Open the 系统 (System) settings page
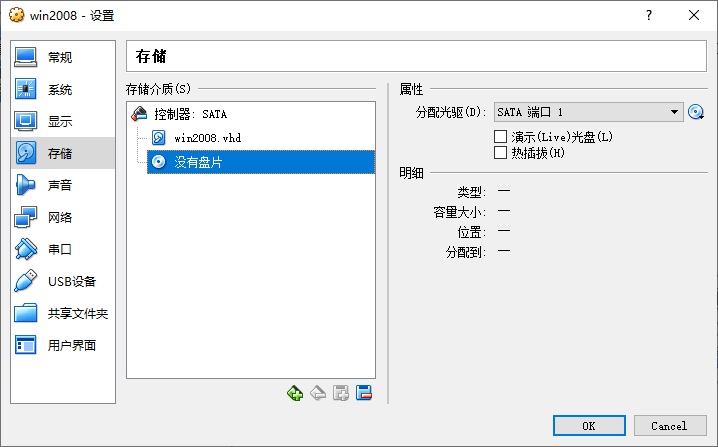This screenshot has width=718, height=447. coord(63,89)
